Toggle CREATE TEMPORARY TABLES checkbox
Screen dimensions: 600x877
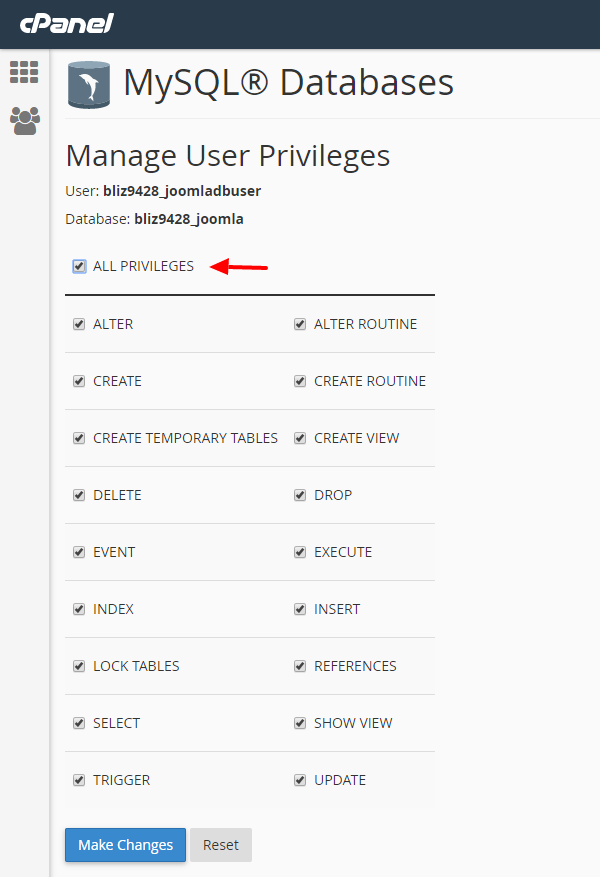click(79, 438)
